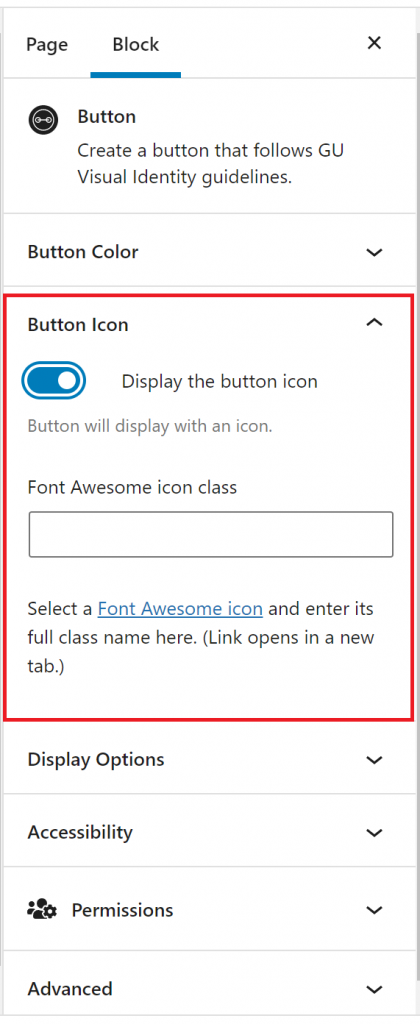Expand the Display Options chevron
The width and height of the screenshot is (420, 1024).
pos(374,760)
